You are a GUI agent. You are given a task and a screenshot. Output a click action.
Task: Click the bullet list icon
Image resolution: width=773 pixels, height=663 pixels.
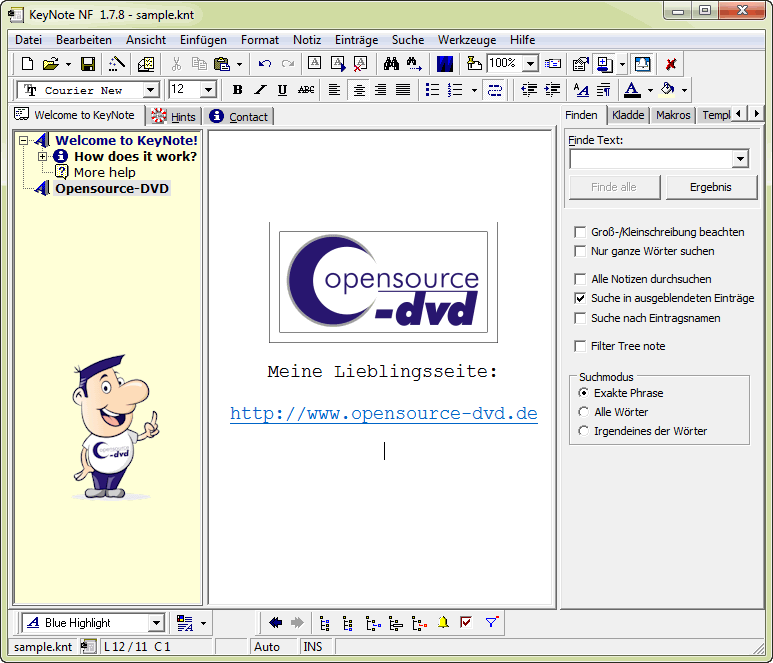point(432,90)
